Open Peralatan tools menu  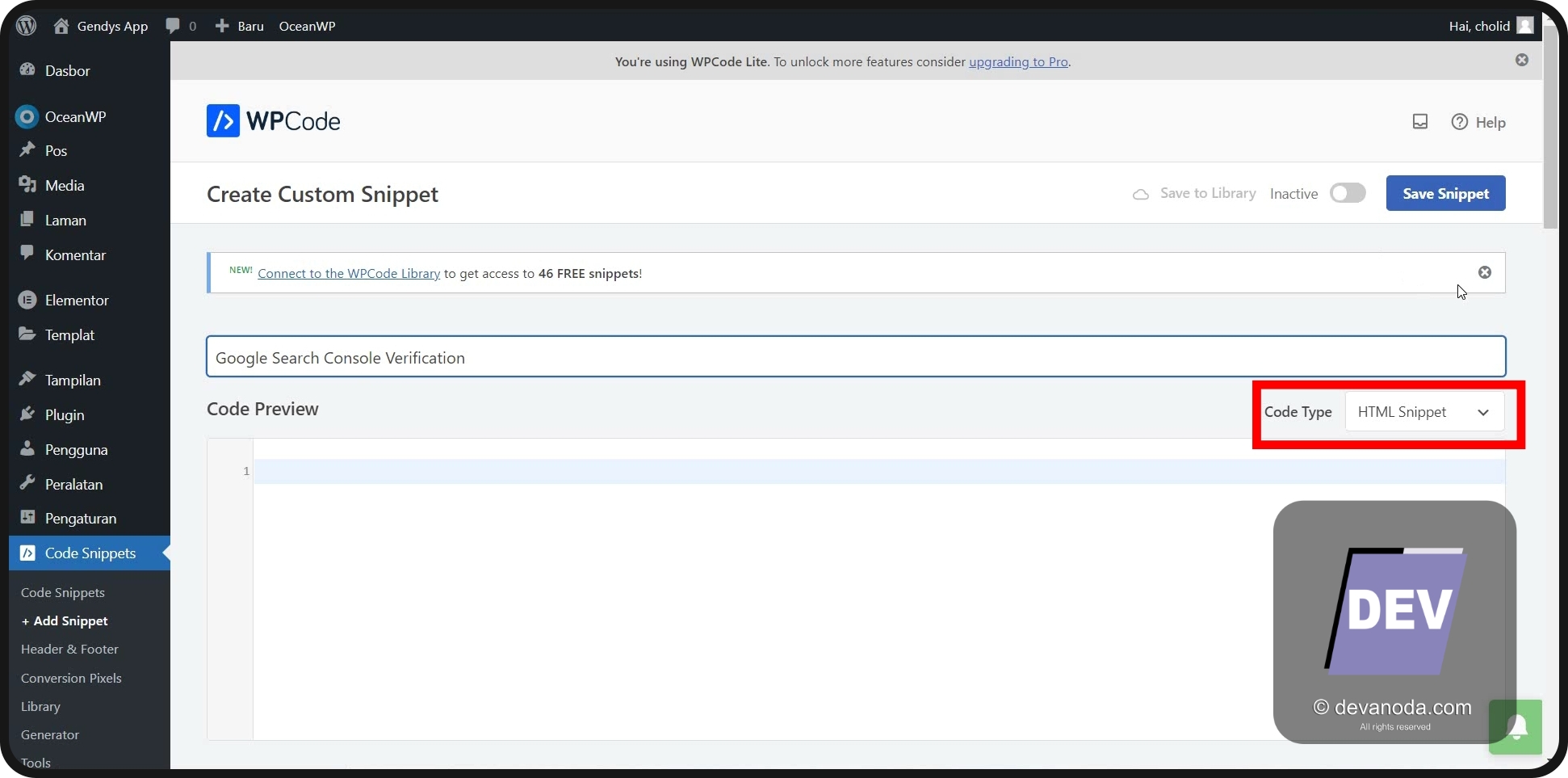89,485
